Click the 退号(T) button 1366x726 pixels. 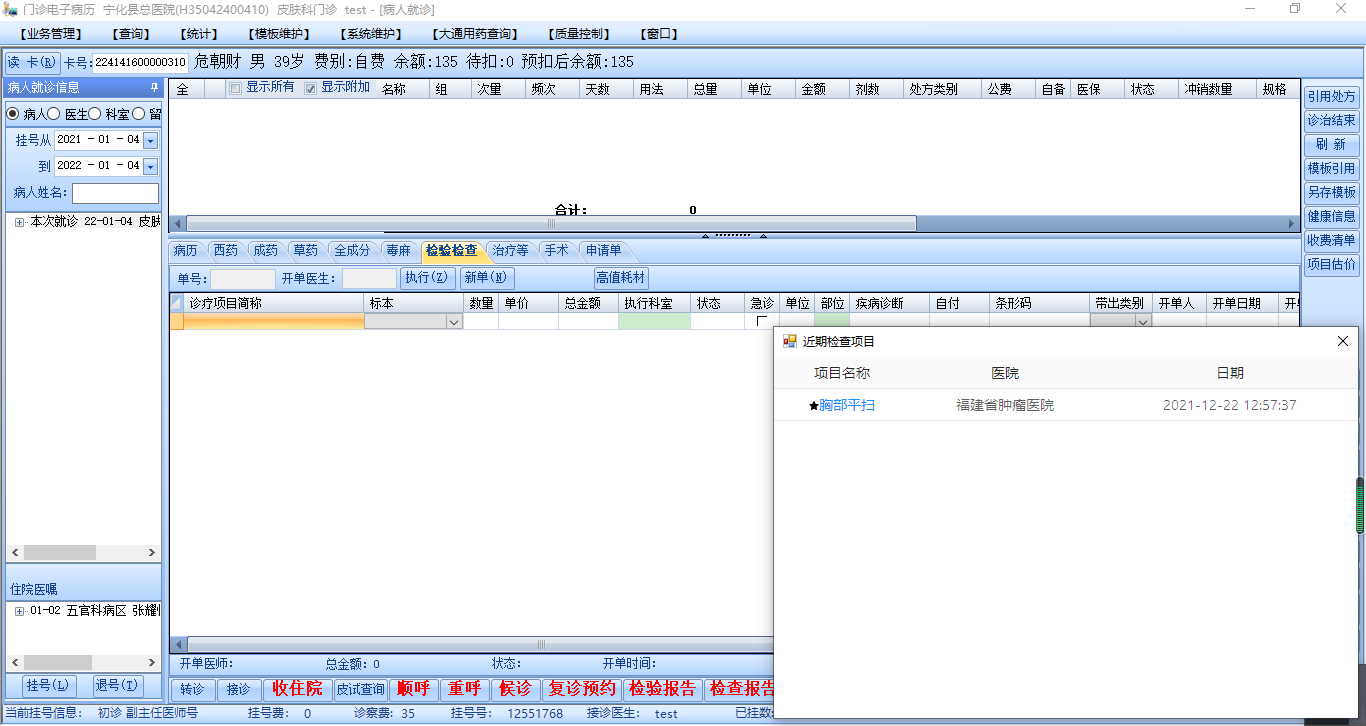tap(116, 686)
